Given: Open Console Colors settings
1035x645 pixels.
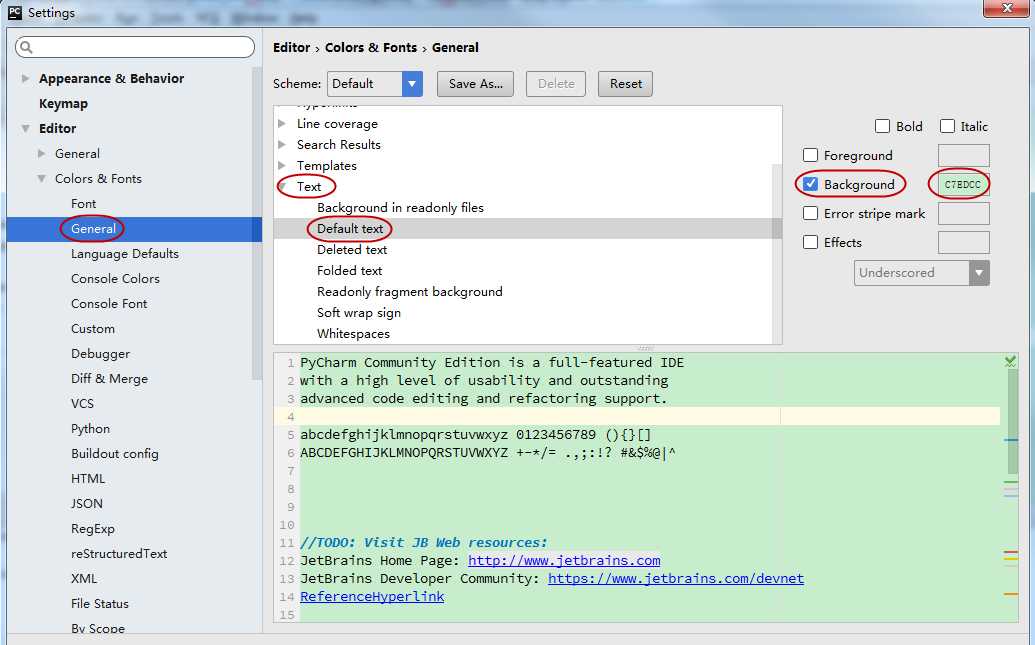Looking at the screenshot, I should pos(116,279).
